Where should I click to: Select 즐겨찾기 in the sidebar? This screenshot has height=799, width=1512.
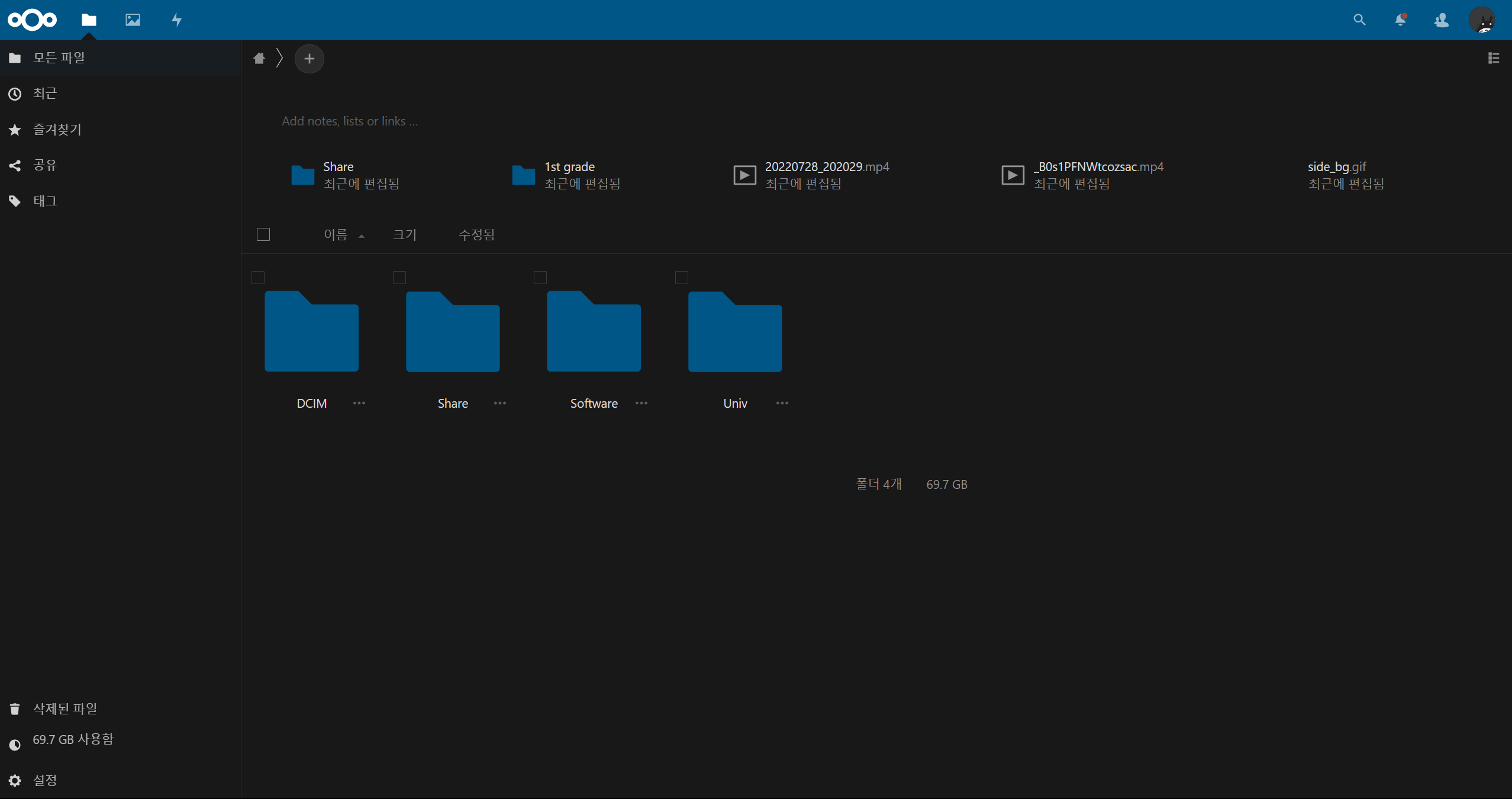(x=57, y=130)
